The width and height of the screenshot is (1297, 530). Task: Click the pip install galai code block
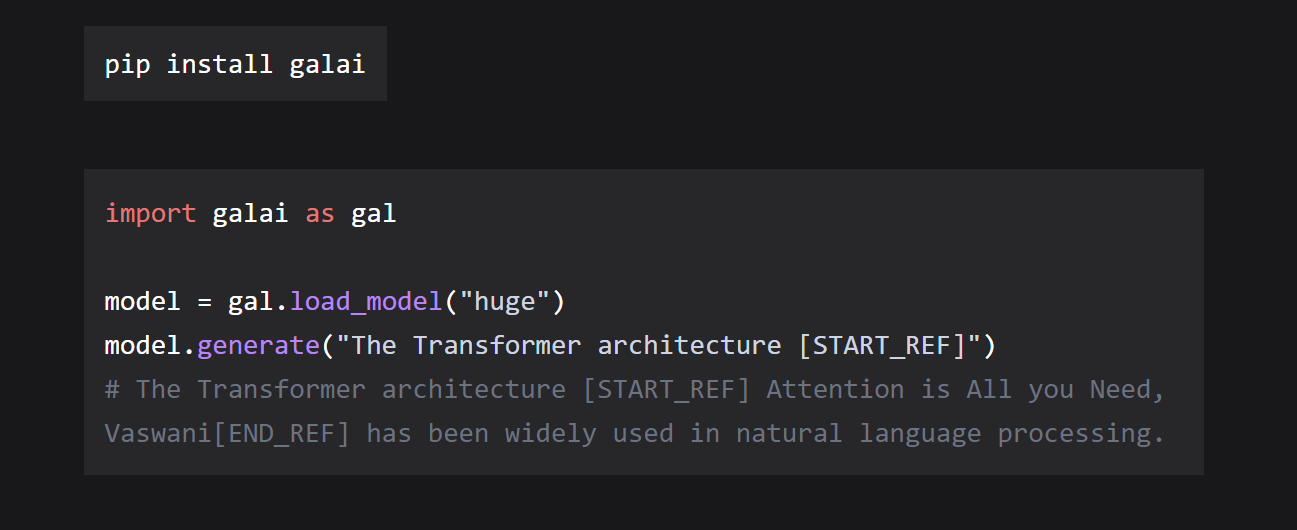point(235,64)
